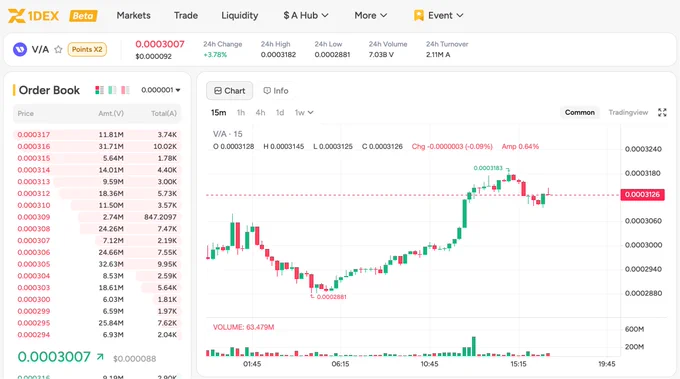Select the 4h timeframe
This screenshot has width=680, height=379.
[x=260, y=113]
